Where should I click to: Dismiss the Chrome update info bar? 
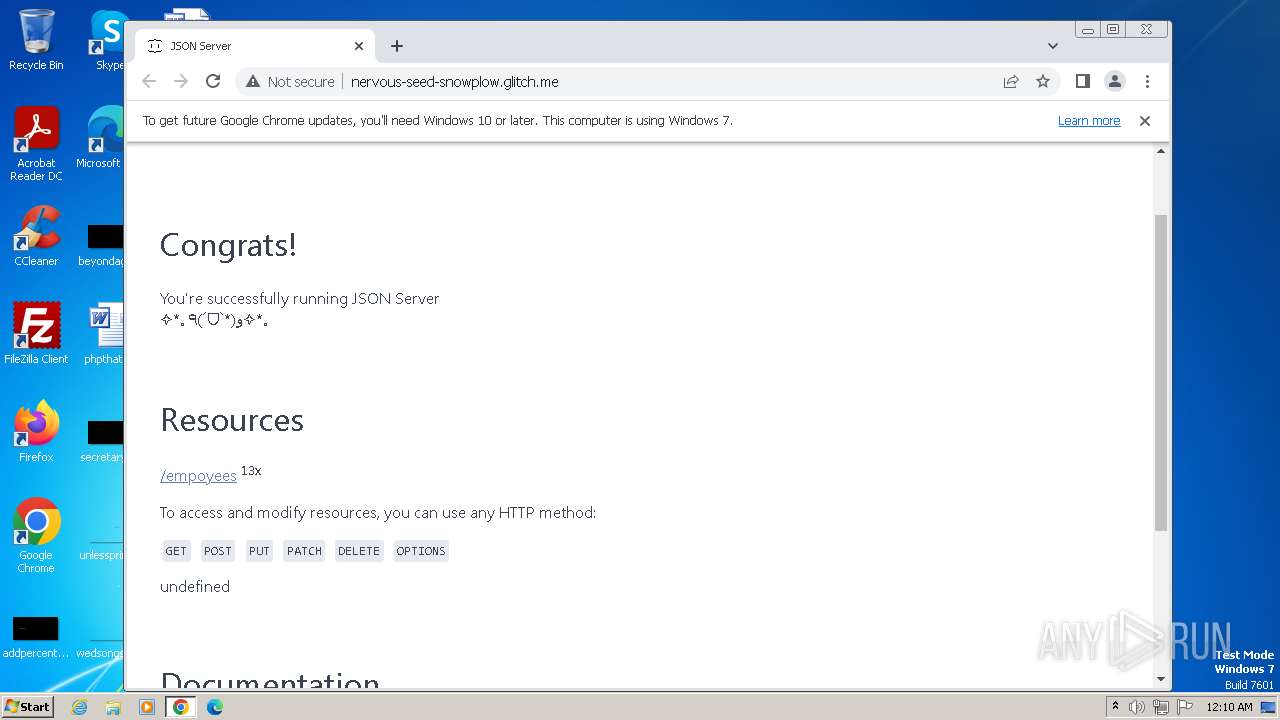click(1145, 121)
